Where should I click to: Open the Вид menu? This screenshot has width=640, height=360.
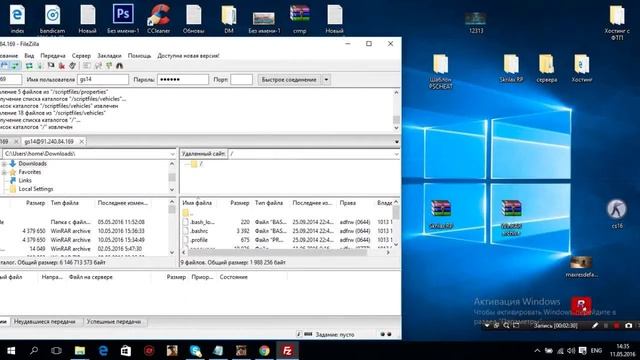(x=29, y=56)
